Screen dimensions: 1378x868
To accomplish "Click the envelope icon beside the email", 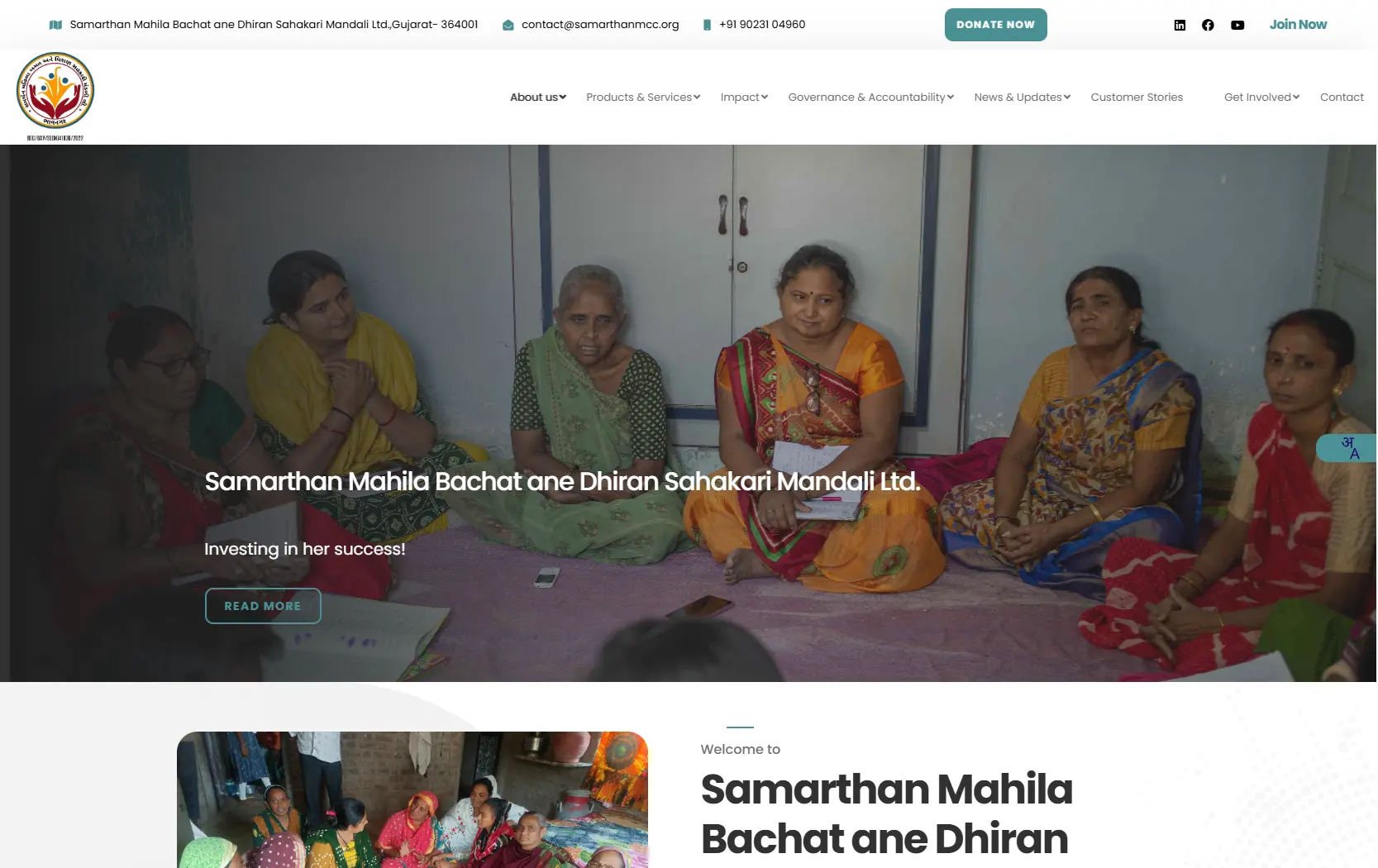I will (x=508, y=25).
